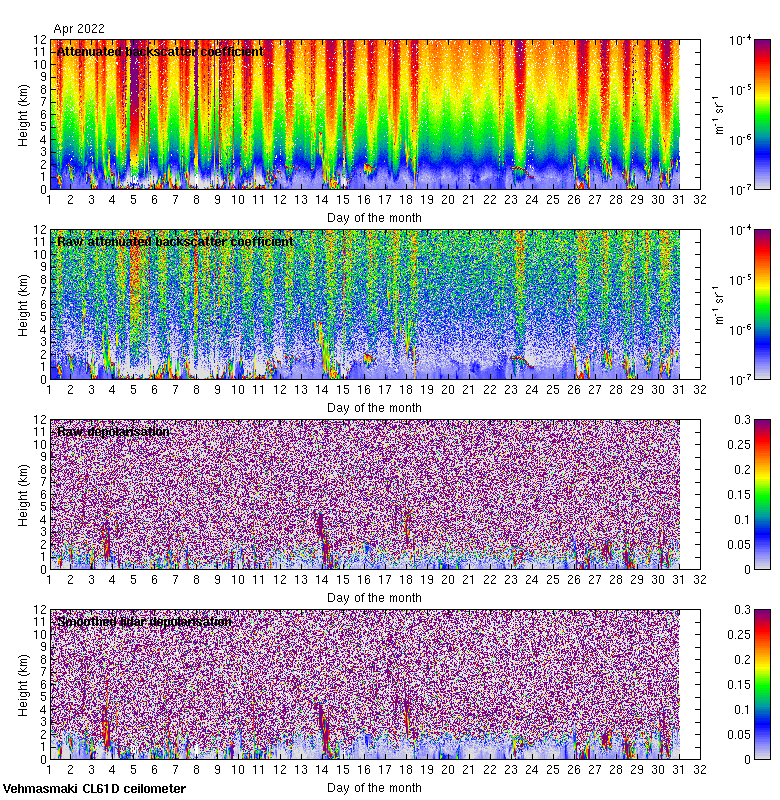Click the top panel's backscatter color bar

point(762,114)
